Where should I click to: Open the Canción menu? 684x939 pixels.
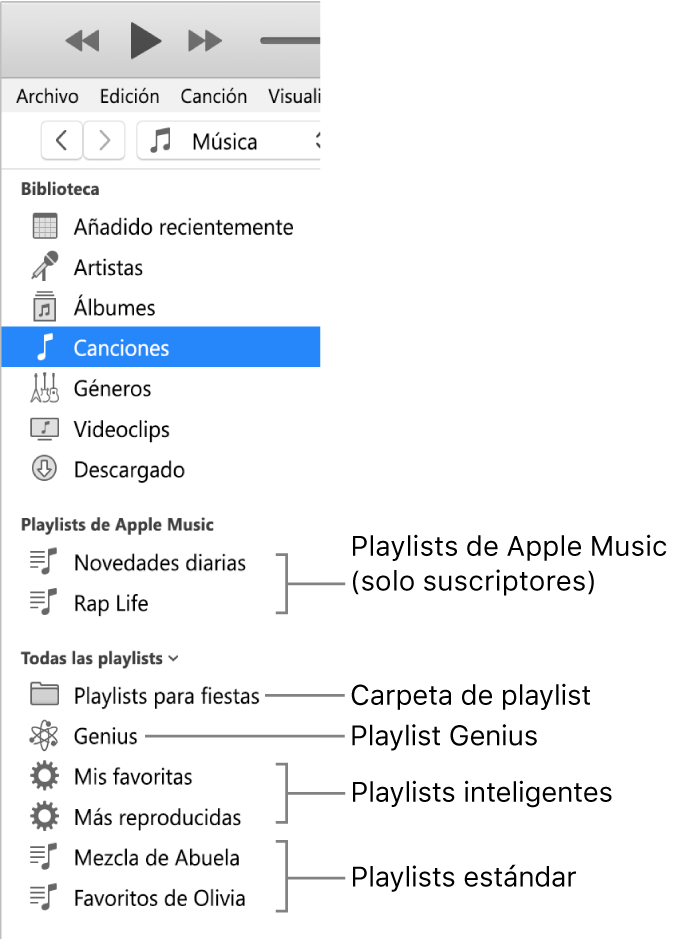click(x=213, y=96)
